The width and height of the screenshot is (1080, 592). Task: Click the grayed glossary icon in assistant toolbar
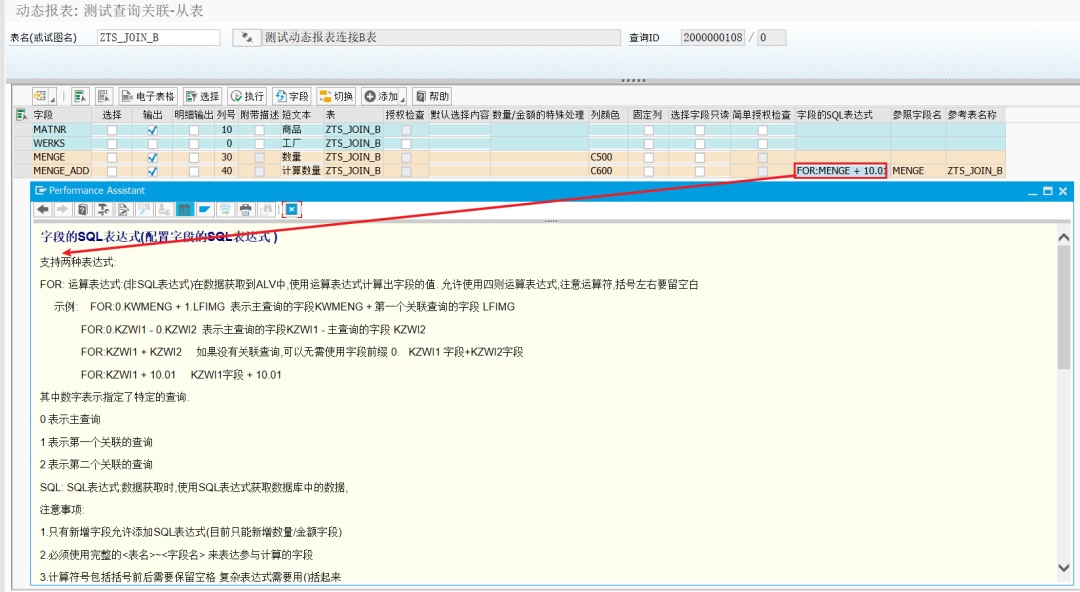pyautogui.click(x=144, y=210)
